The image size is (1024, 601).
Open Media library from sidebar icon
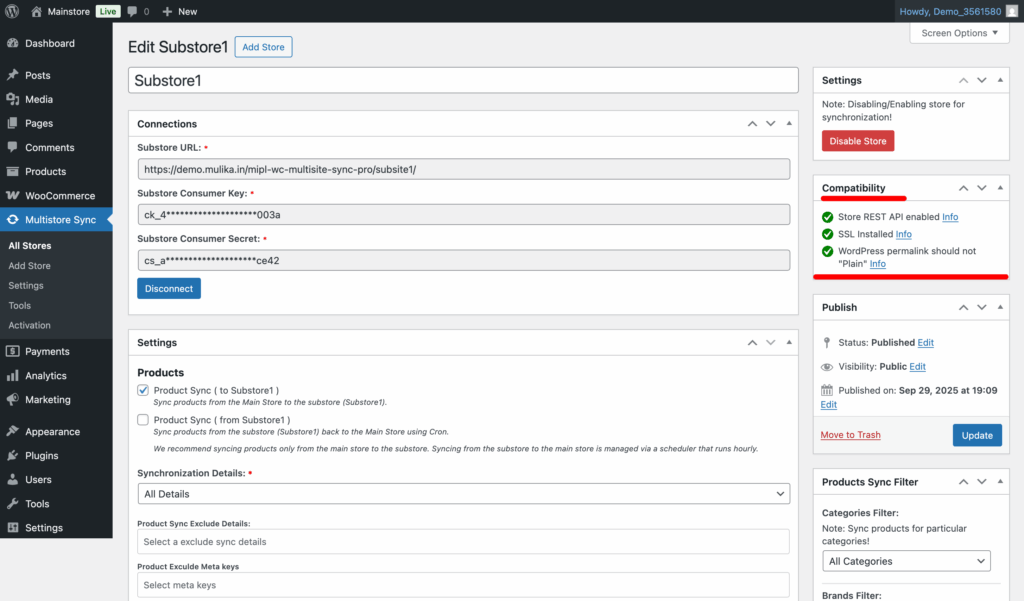12,100
